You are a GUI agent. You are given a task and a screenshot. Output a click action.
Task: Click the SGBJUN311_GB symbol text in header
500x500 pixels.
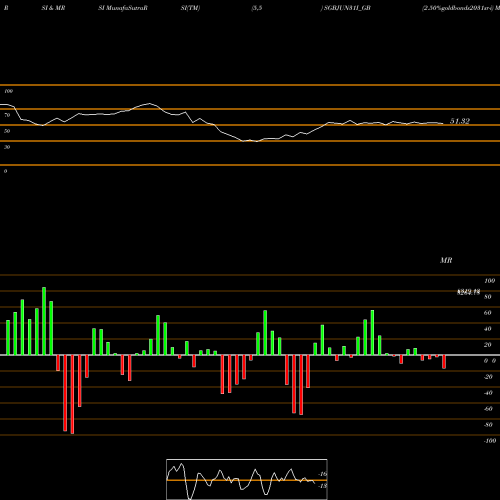point(347,8)
